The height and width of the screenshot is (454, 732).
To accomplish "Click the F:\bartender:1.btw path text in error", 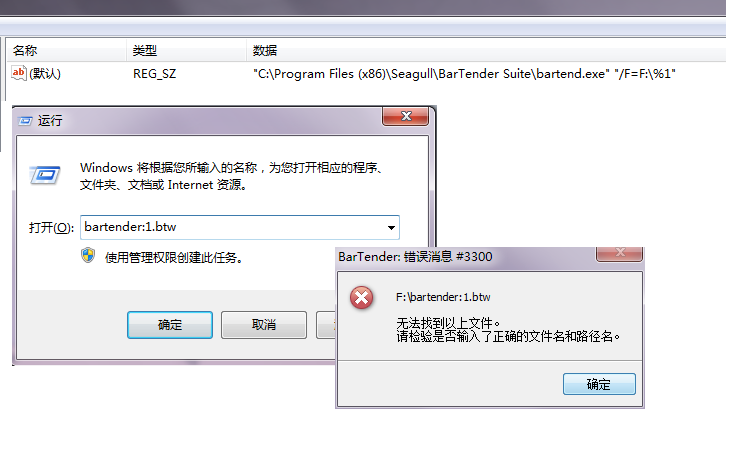I will point(443,297).
